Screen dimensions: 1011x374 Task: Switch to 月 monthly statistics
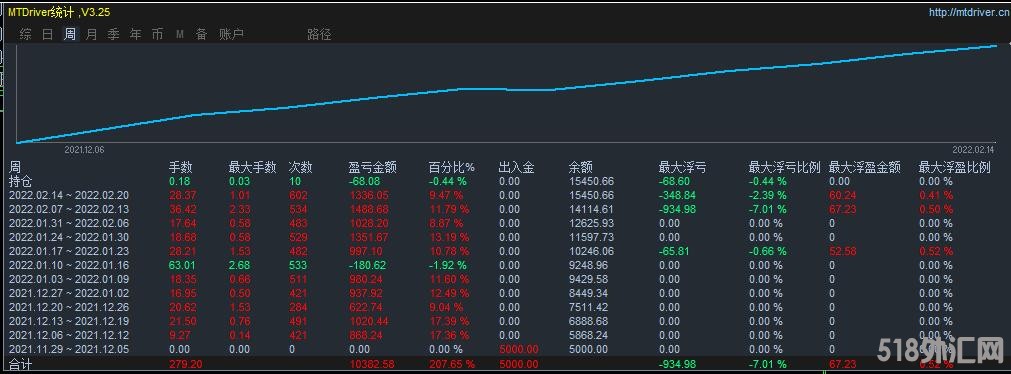92,34
